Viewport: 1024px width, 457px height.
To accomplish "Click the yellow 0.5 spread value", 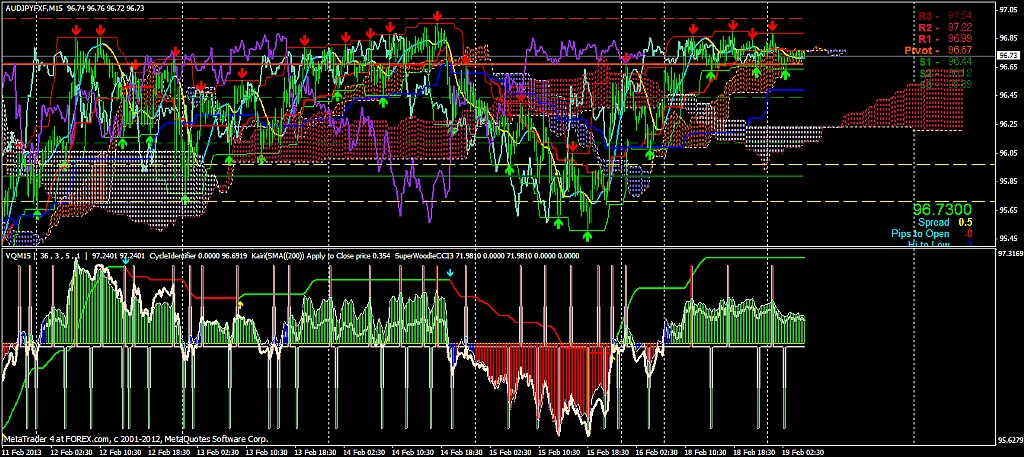I will [965, 223].
